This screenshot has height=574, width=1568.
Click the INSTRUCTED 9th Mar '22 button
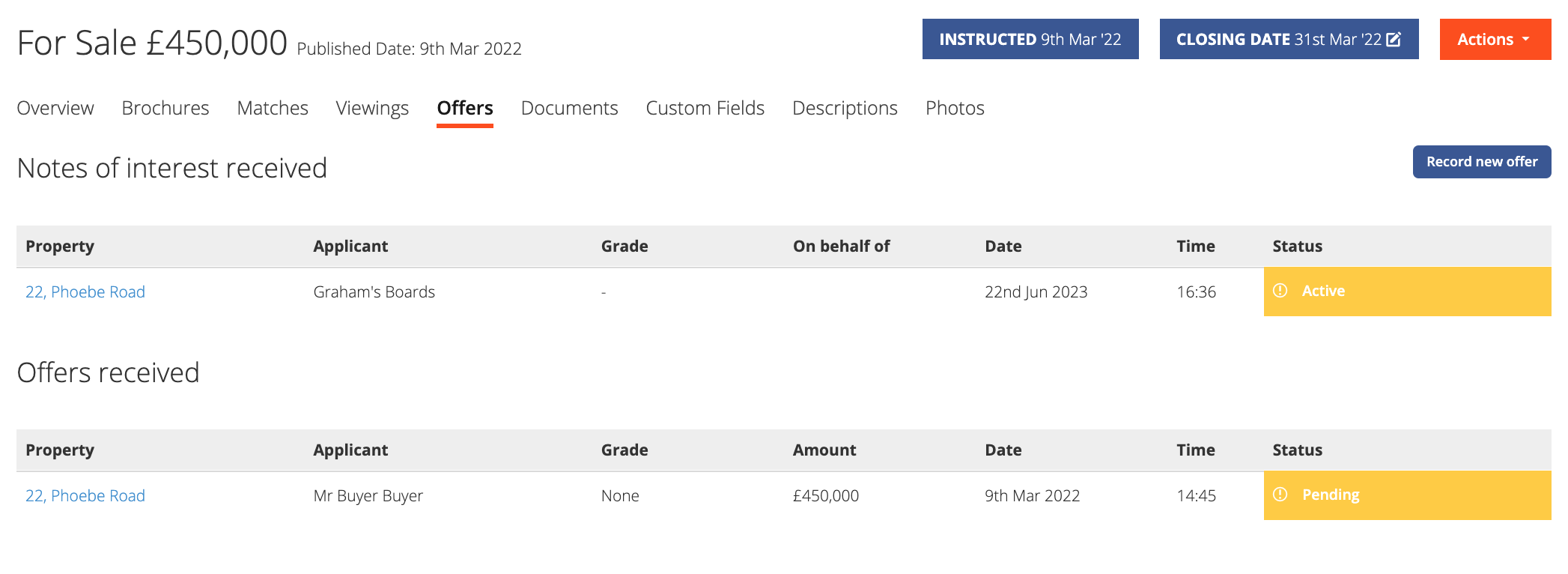coord(1030,39)
